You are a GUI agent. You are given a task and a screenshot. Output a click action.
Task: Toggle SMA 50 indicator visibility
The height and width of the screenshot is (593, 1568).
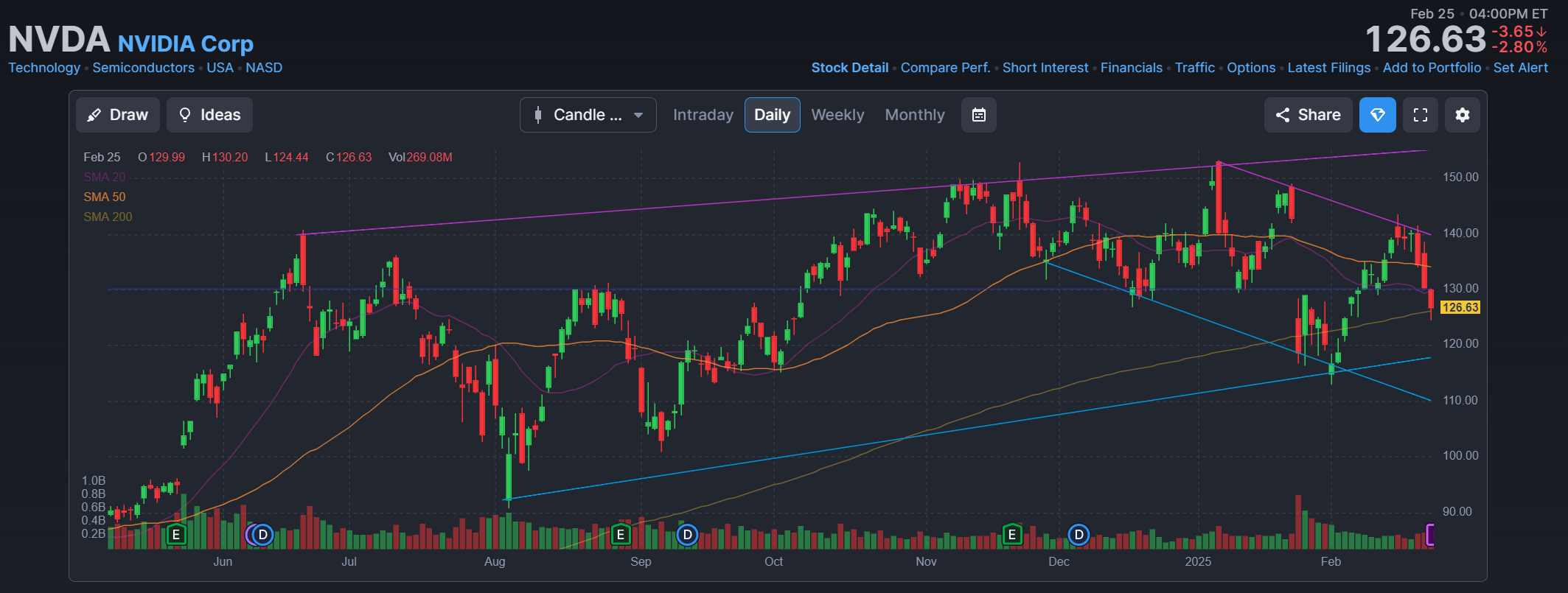tap(105, 197)
